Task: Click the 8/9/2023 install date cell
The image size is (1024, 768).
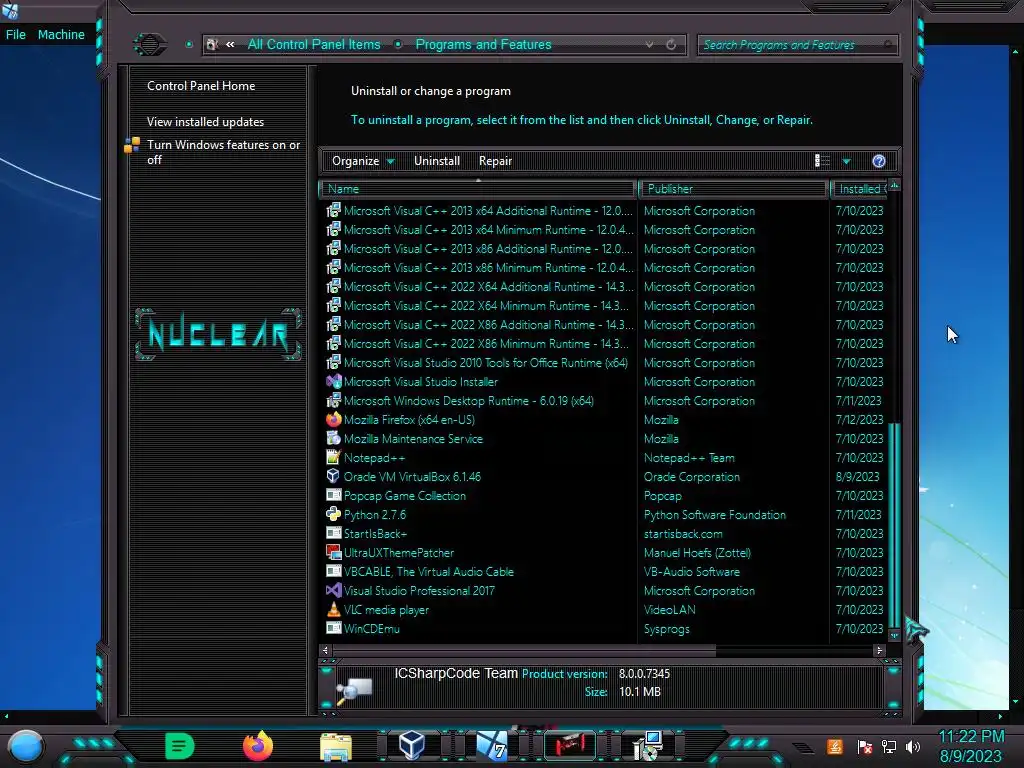Action: coord(857,477)
